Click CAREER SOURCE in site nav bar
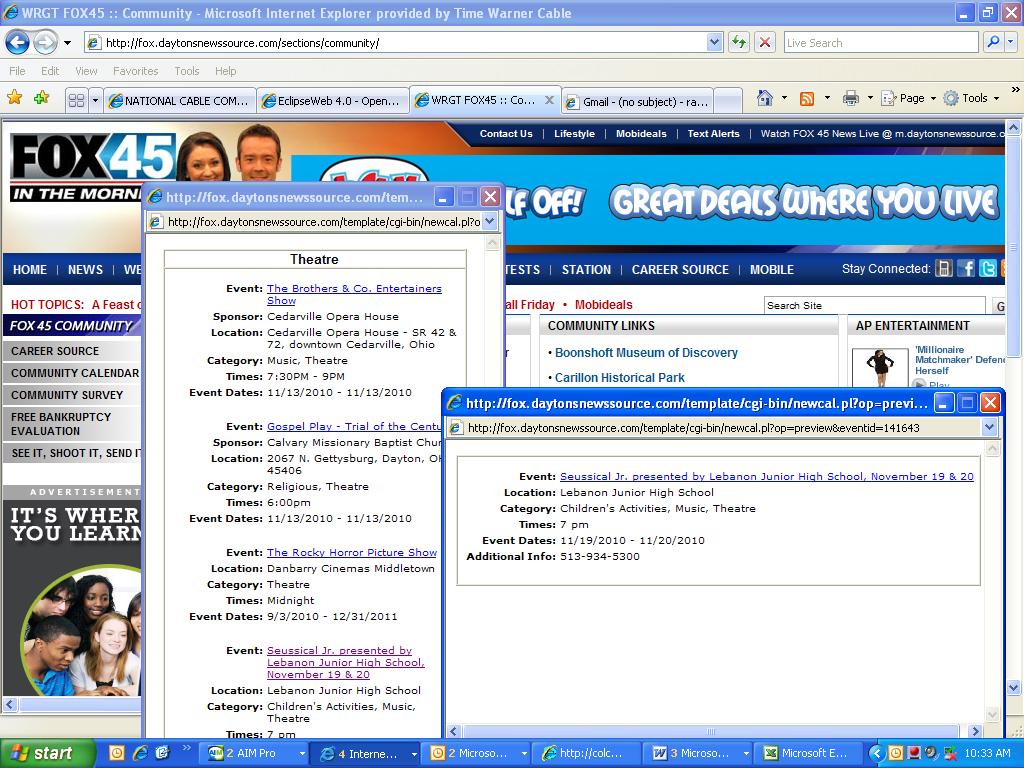Image resolution: width=1024 pixels, height=768 pixels. 680,270
